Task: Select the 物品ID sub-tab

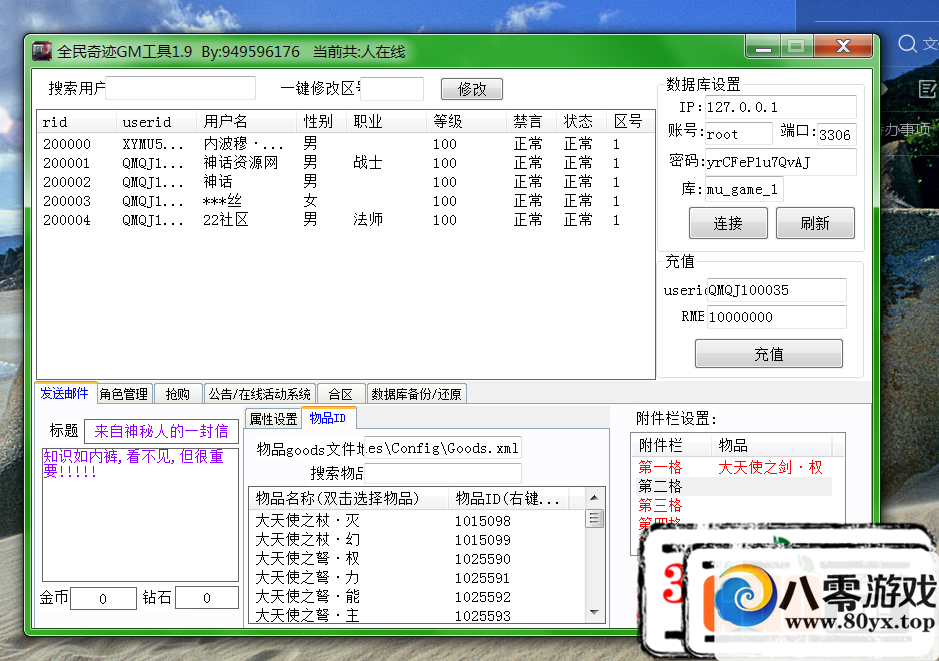Action: pos(328,418)
